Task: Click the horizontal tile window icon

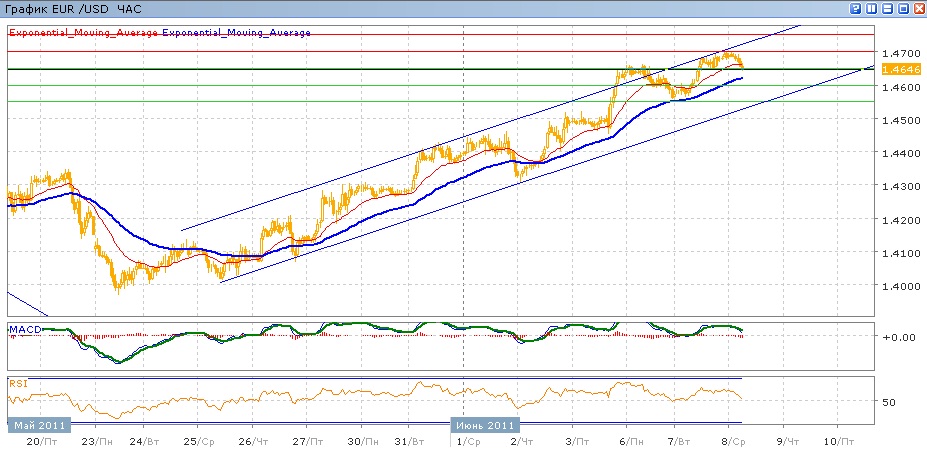Action: tap(888, 8)
